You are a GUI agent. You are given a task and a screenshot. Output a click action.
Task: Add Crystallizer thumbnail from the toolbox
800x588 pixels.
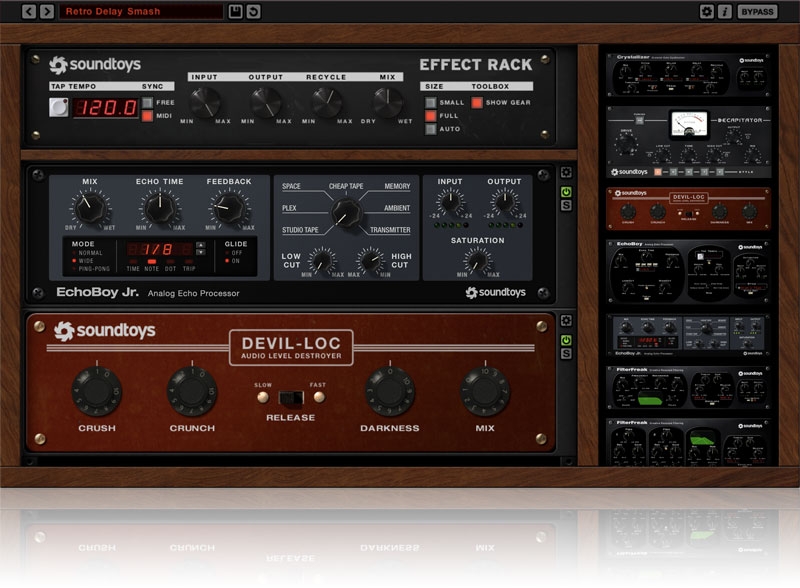click(689, 75)
